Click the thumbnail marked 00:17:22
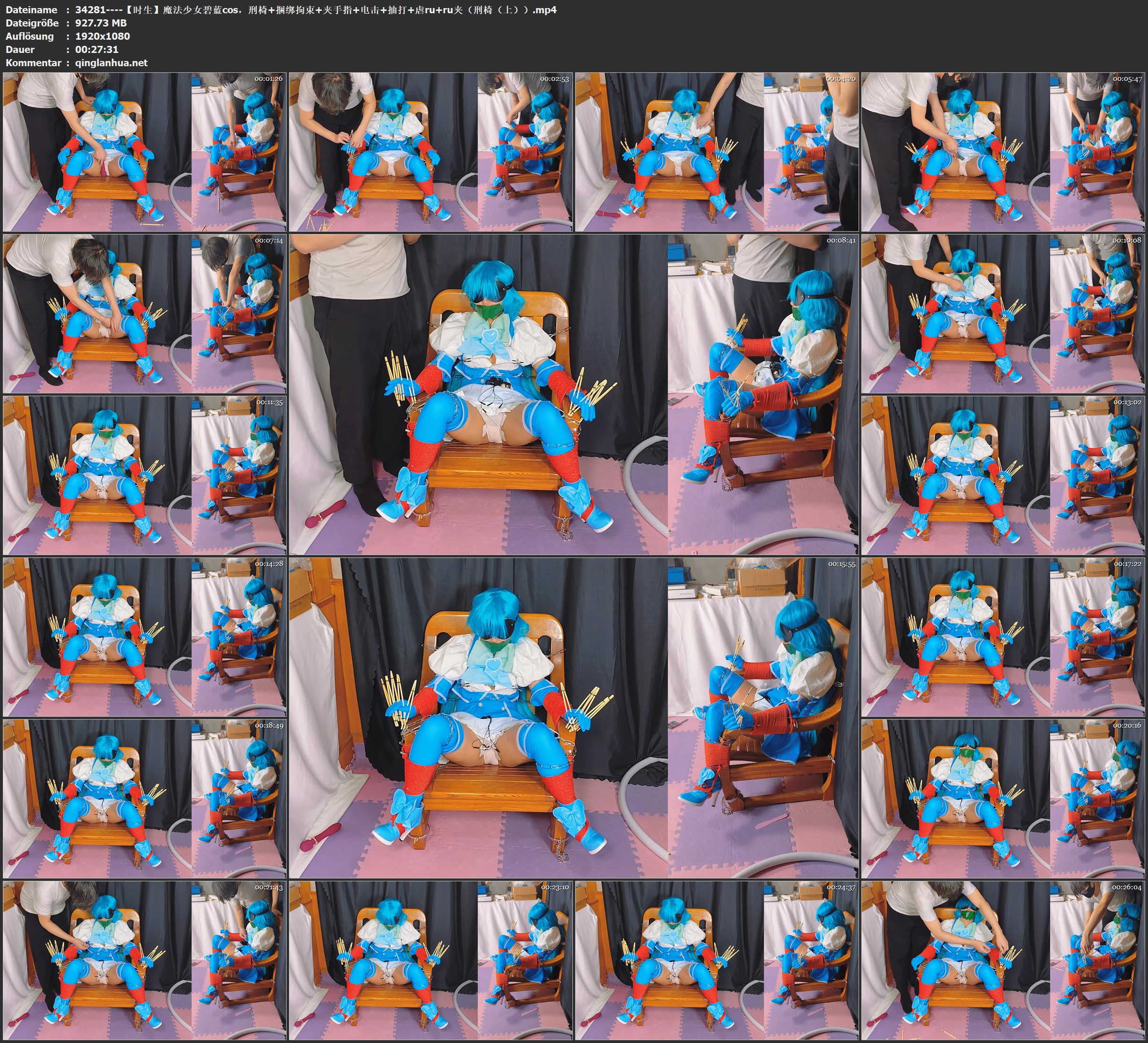This screenshot has width=1148, height=1043. (x=1002, y=636)
